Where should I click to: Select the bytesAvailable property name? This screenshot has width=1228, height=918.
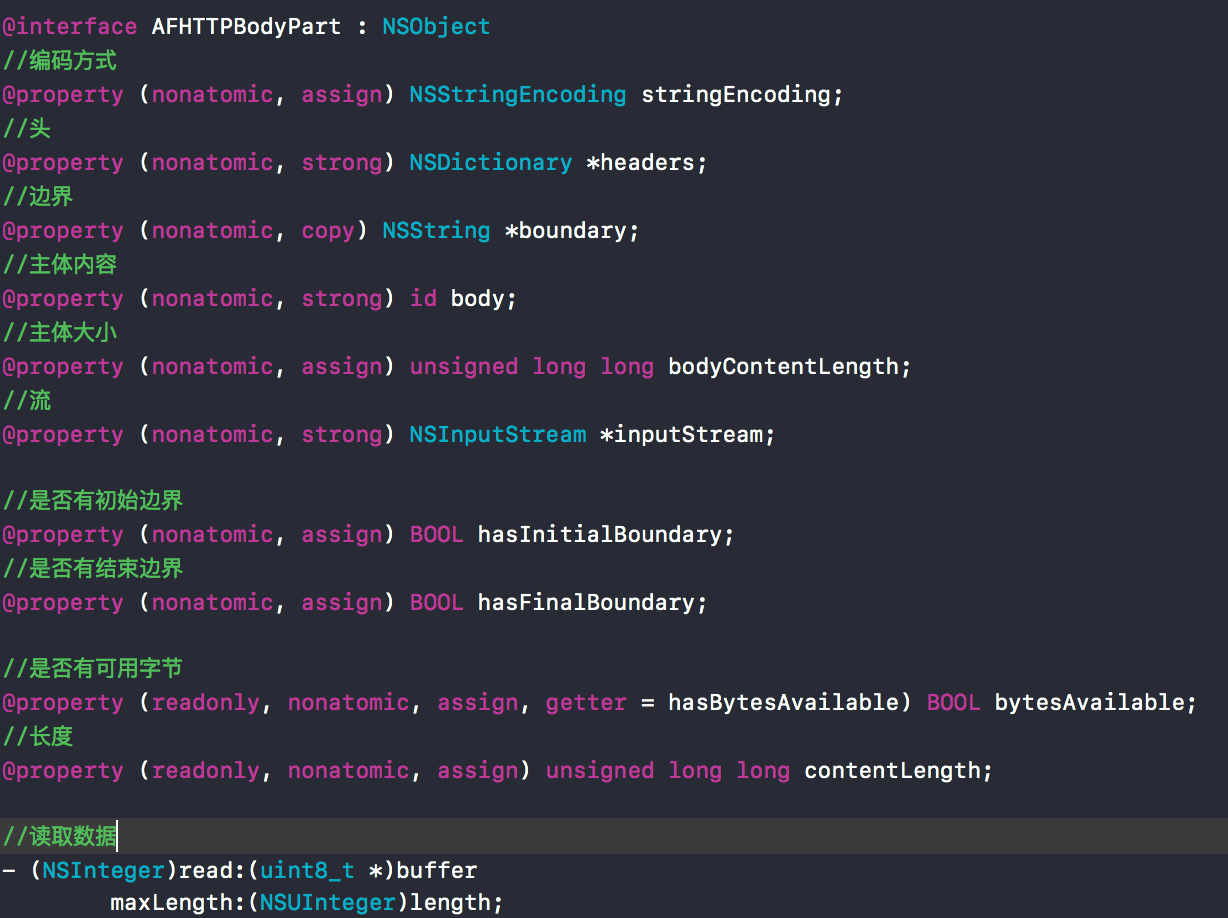[x=1089, y=702]
